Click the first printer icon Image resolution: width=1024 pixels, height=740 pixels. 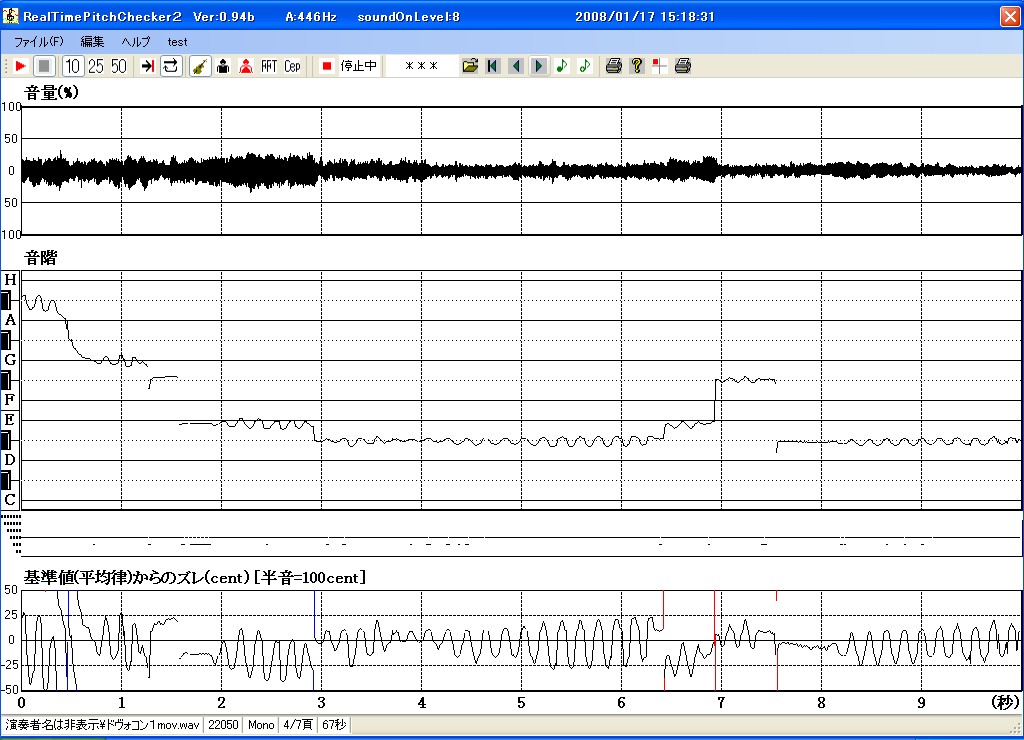pyautogui.click(x=613, y=66)
